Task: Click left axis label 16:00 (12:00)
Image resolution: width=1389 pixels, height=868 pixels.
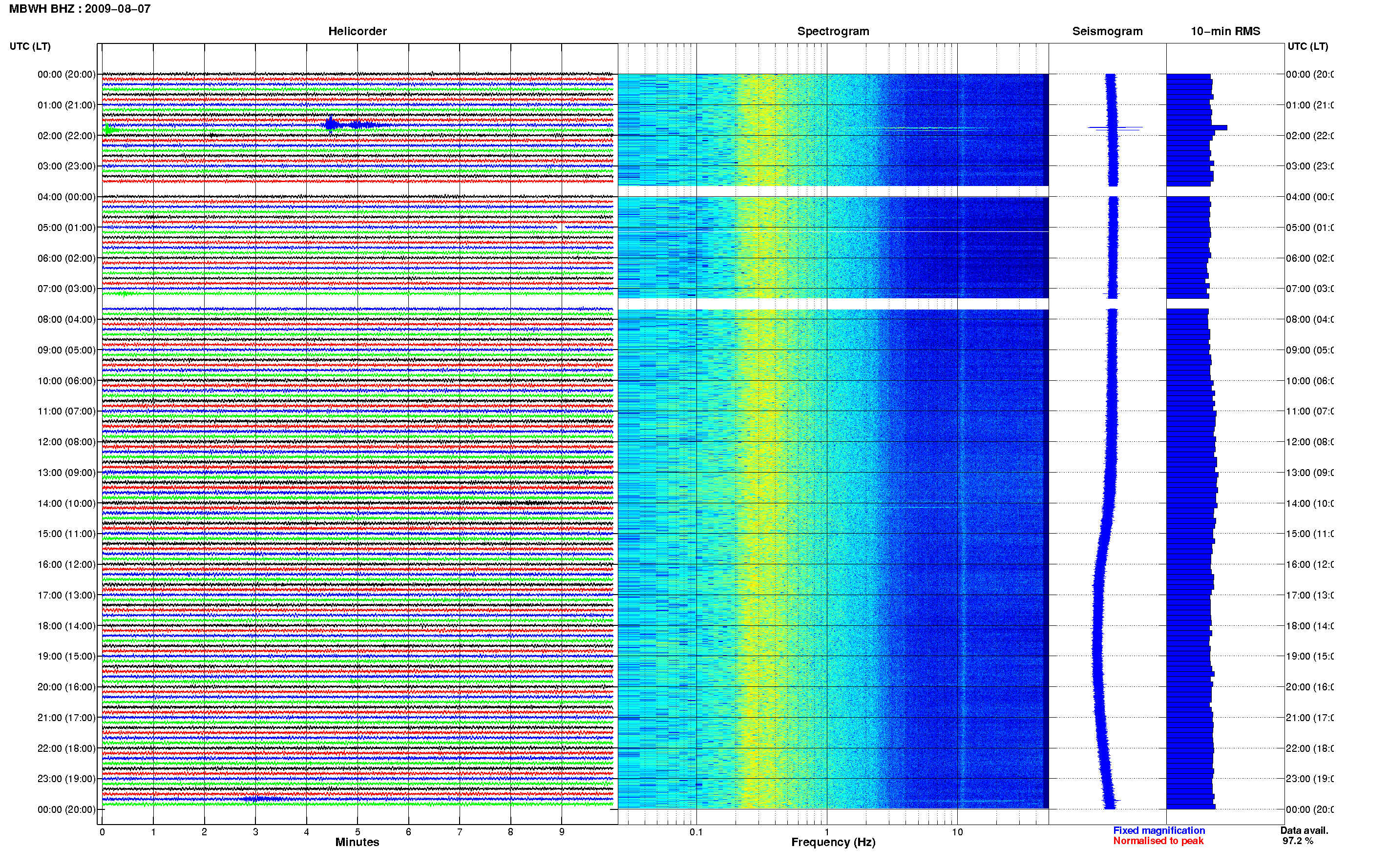Action: [66, 564]
